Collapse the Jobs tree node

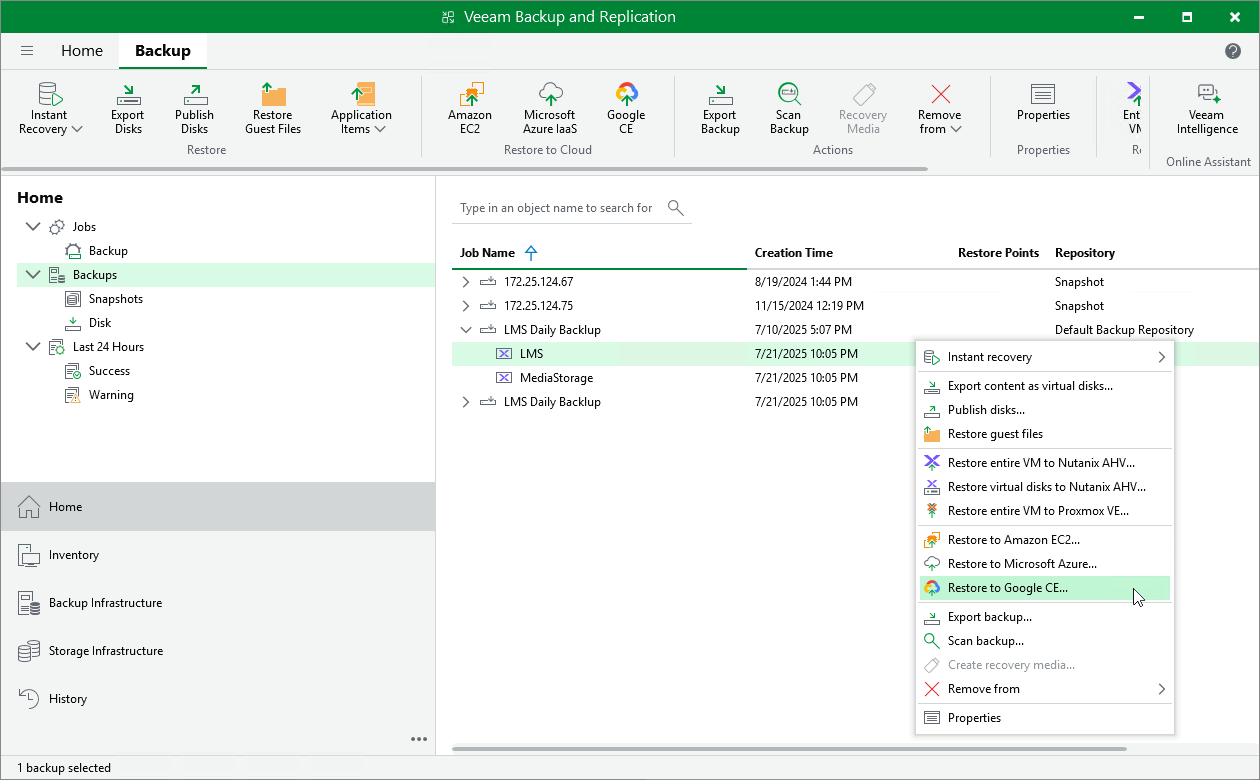tap(33, 227)
